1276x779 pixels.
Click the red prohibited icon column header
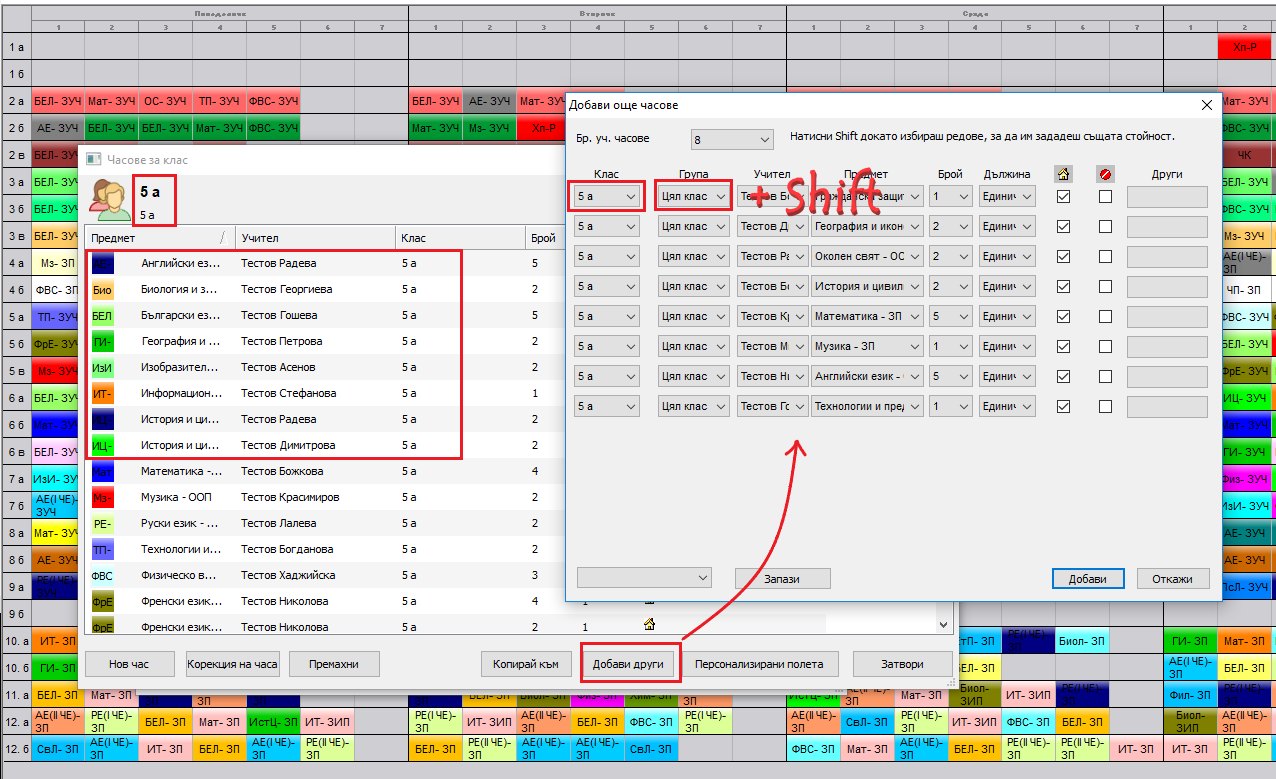pyautogui.click(x=1104, y=174)
